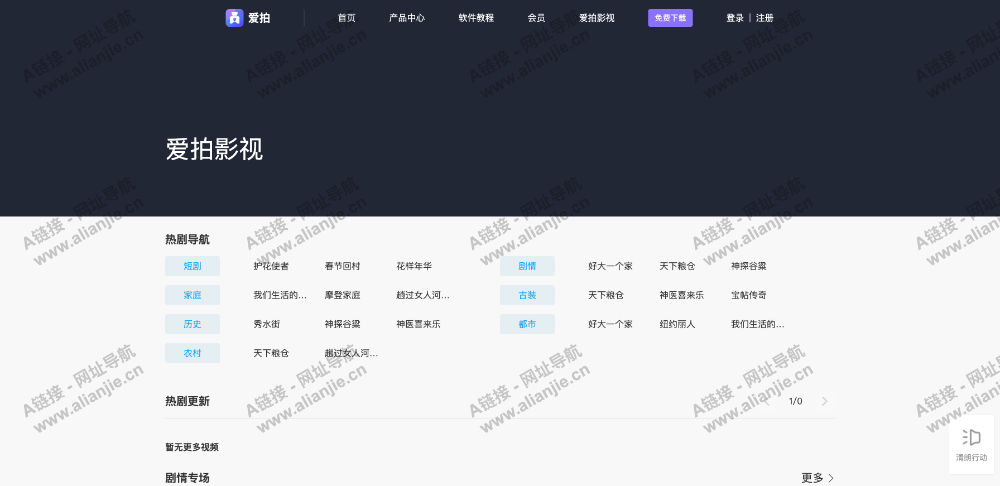This screenshot has height=486, width=1000.
Task: Open the 清朗行动 floating icon
Action: [x=971, y=445]
